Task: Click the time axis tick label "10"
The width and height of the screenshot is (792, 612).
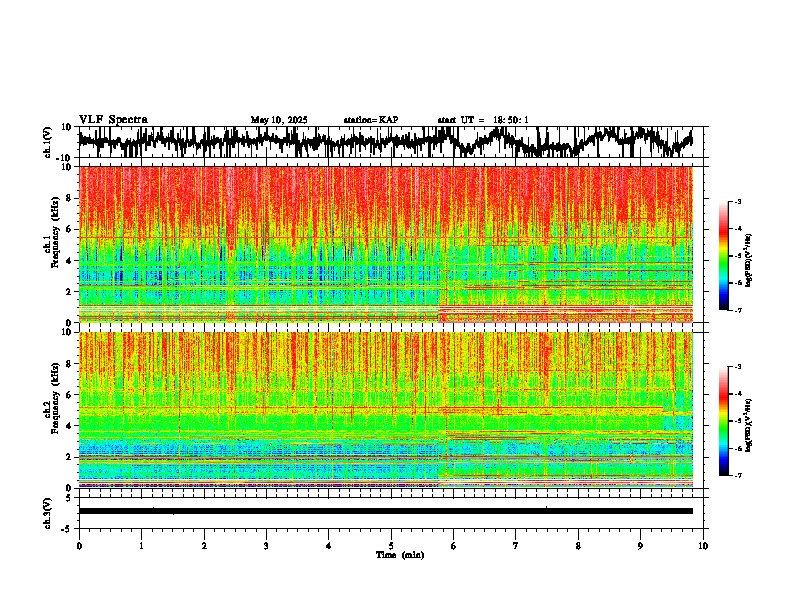Action: [x=703, y=546]
